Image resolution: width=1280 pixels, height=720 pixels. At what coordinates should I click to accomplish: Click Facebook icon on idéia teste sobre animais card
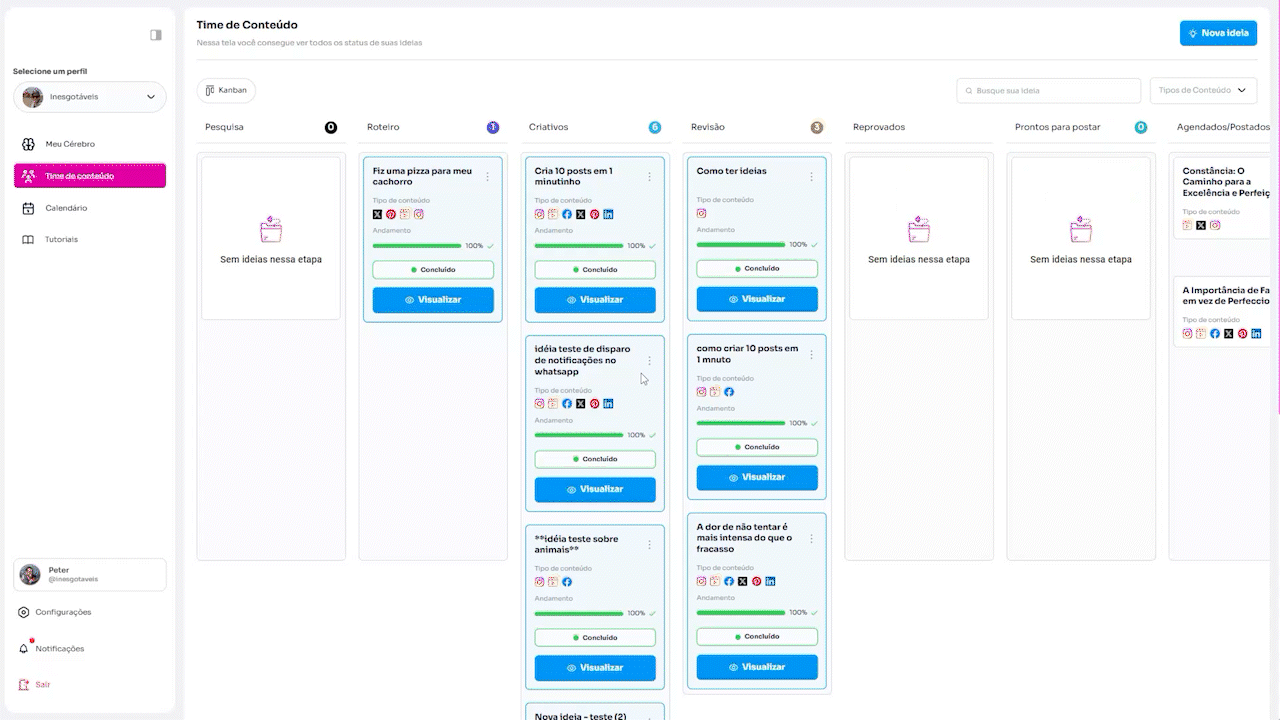pyautogui.click(x=567, y=582)
